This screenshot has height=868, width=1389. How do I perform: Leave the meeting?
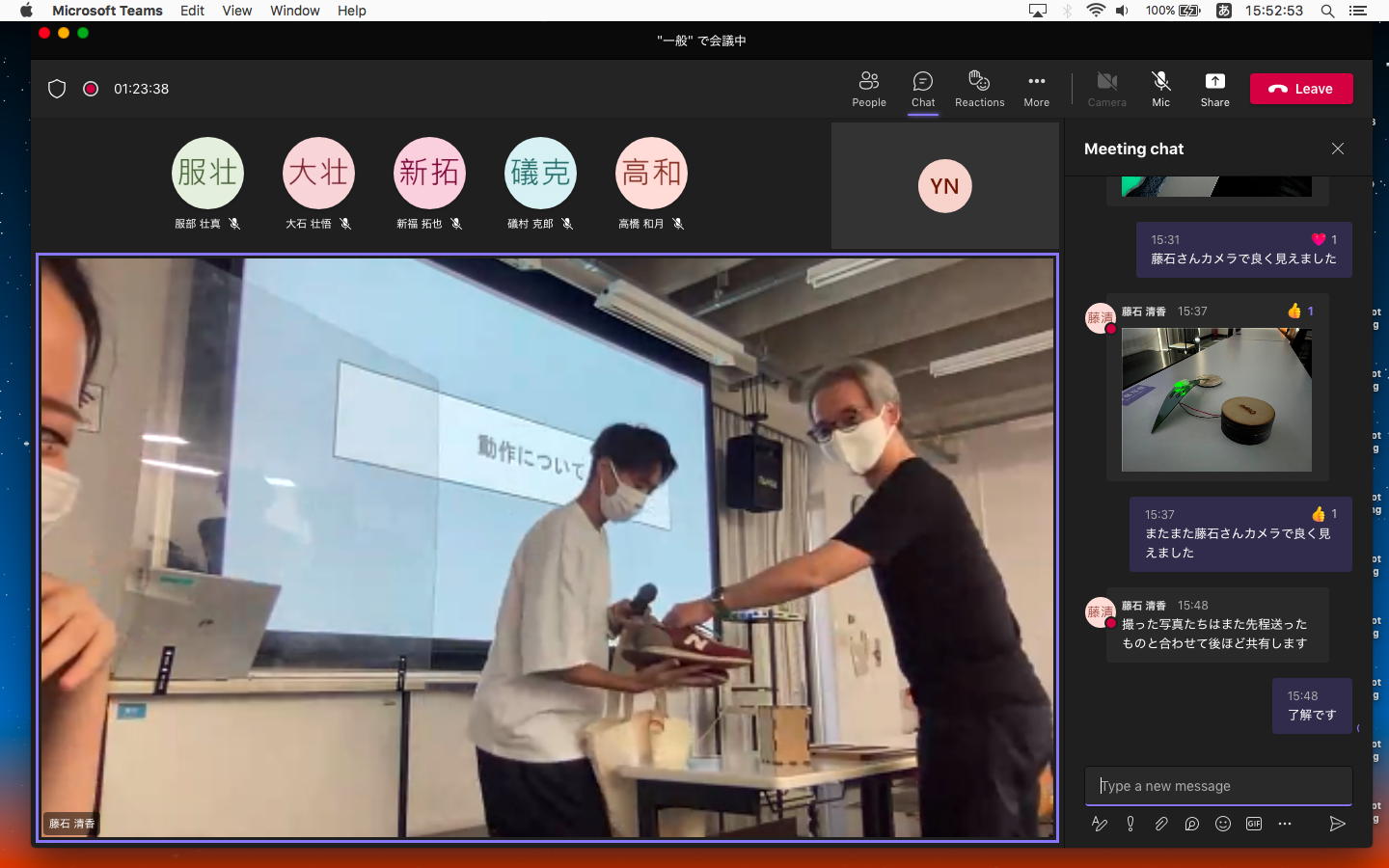point(1301,89)
